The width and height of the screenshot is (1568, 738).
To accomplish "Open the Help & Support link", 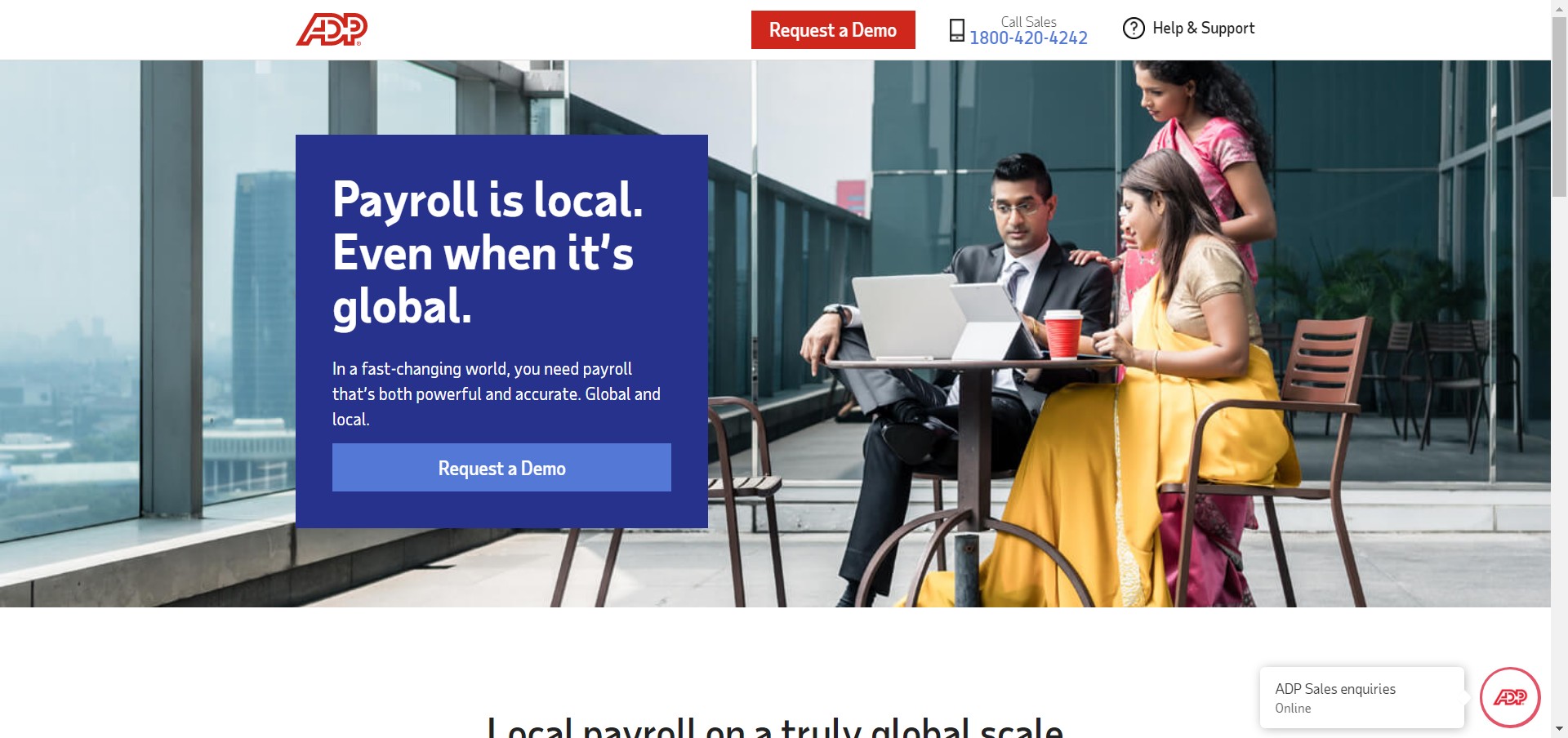I will click(x=1203, y=29).
